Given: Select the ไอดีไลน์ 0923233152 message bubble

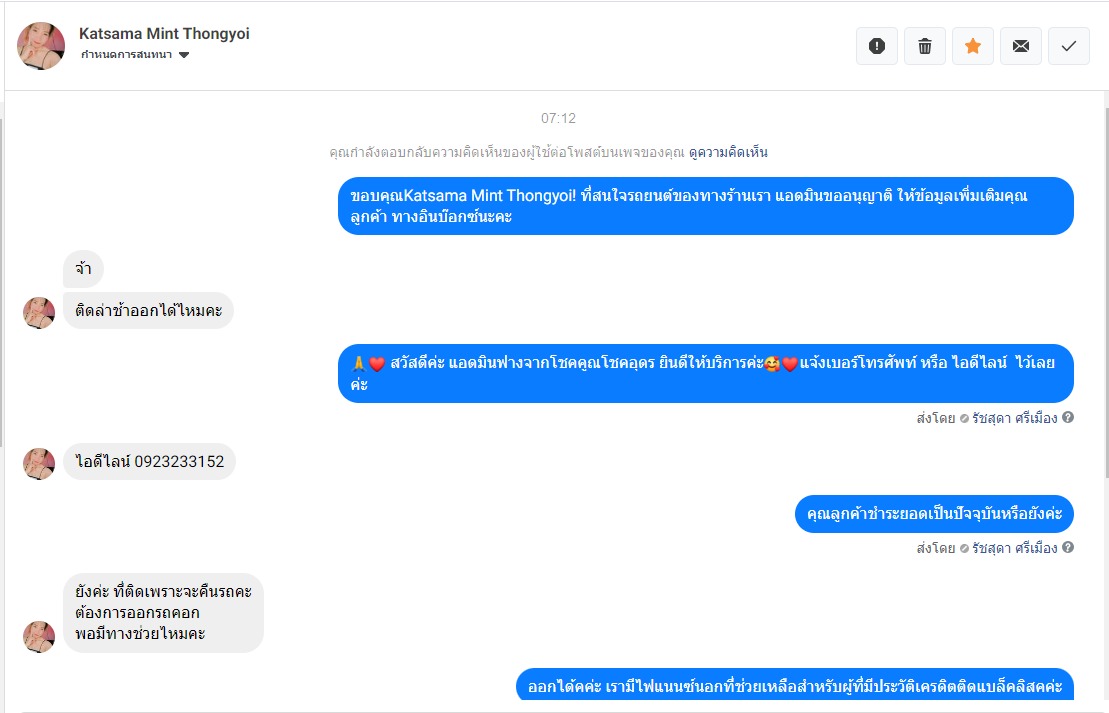Looking at the screenshot, I should point(149,461).
